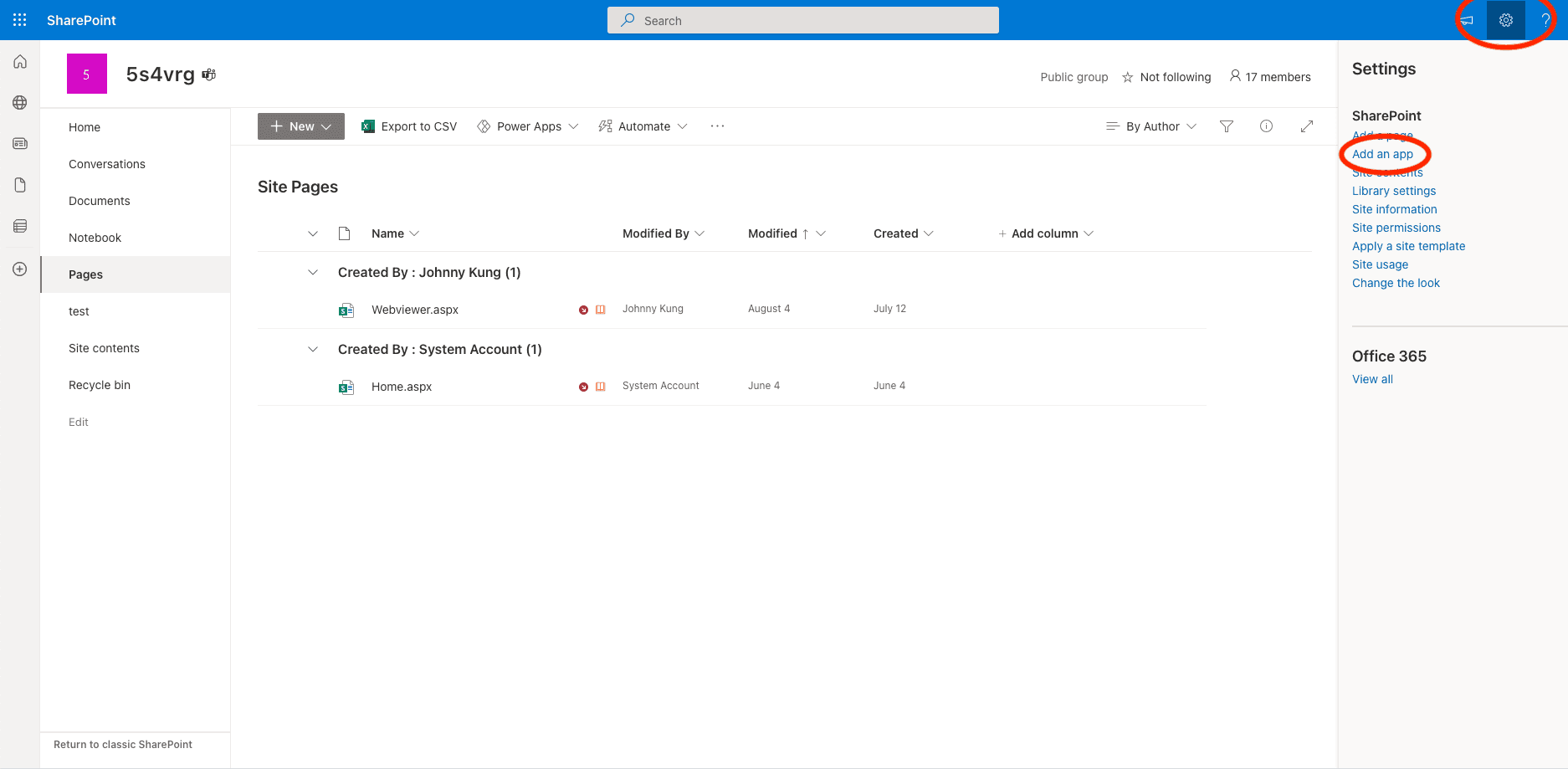The width and height of the screenshot is (1568, 769).
Task: Open the By Author view dropdown
Action: [x=1151, y=126]
